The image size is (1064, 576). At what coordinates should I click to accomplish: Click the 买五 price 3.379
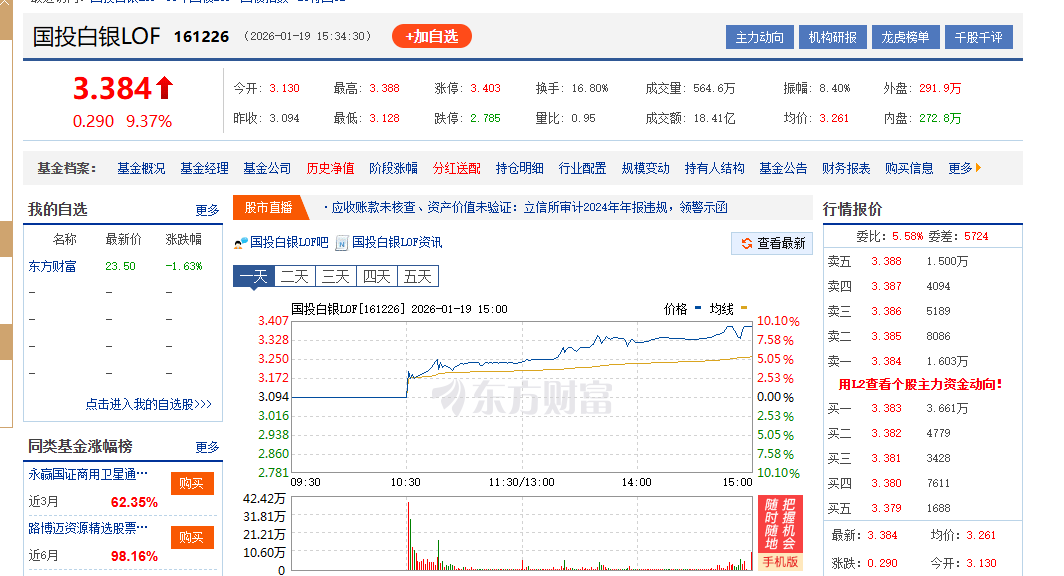[x=886, y=508]
